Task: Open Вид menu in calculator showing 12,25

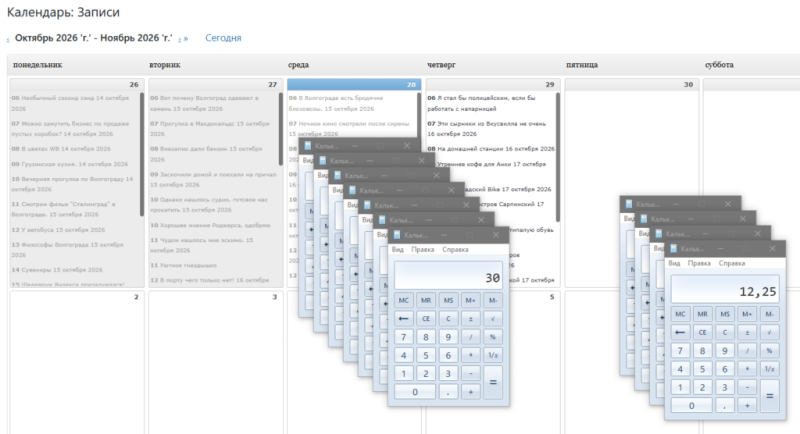Action: click(x=674, y=263)
